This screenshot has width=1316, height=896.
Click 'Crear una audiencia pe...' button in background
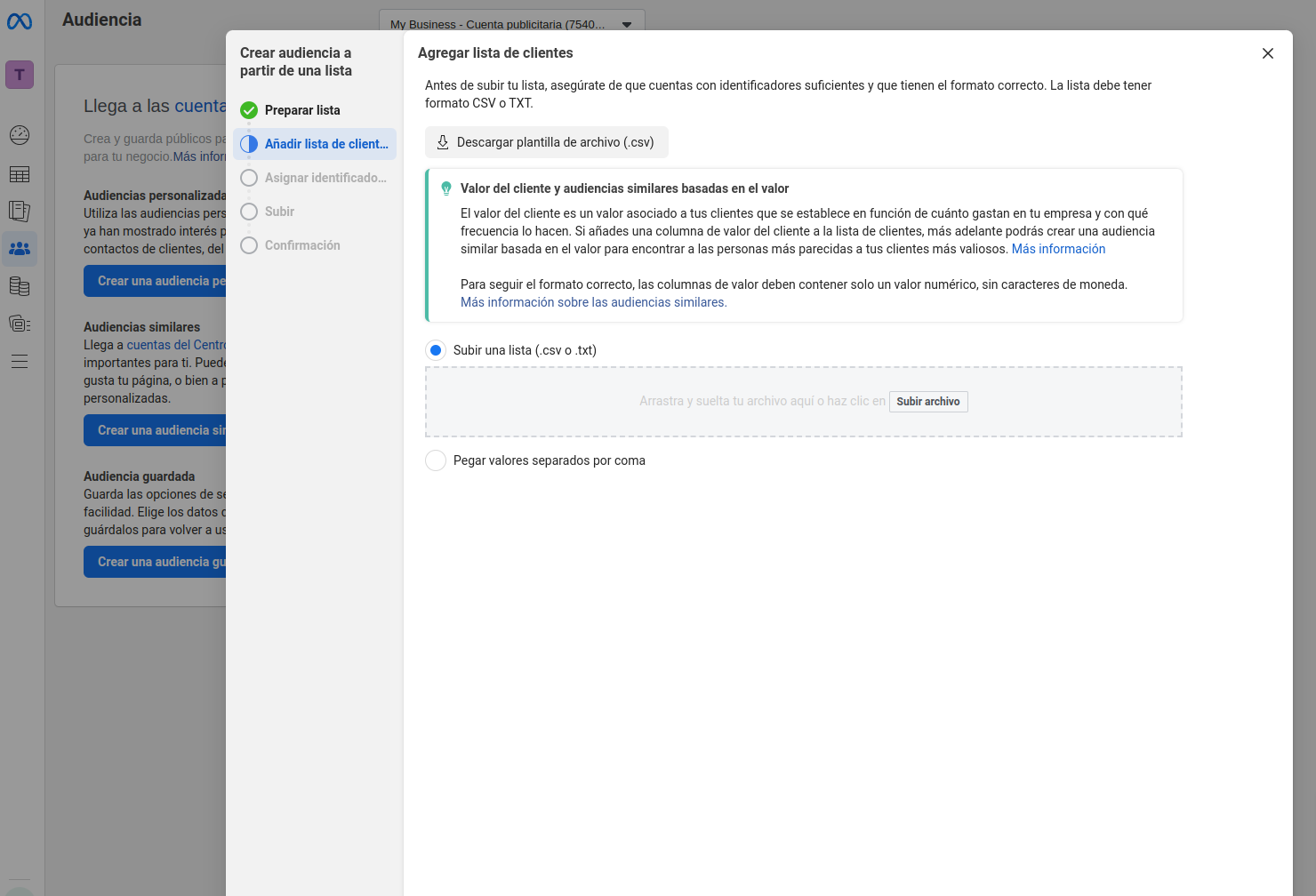155,281
